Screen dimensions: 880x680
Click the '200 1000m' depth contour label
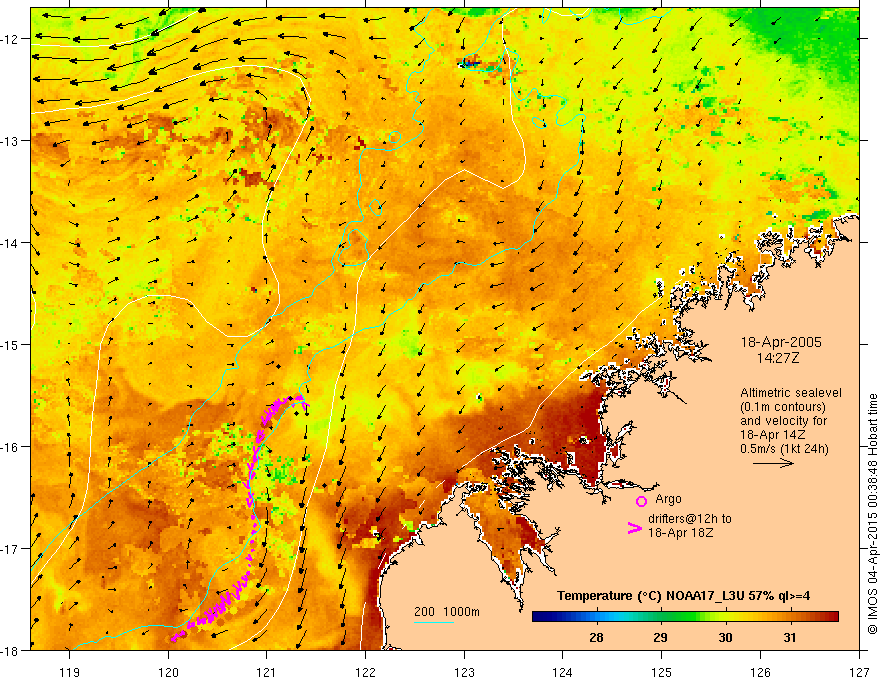[x=447, y=612]
